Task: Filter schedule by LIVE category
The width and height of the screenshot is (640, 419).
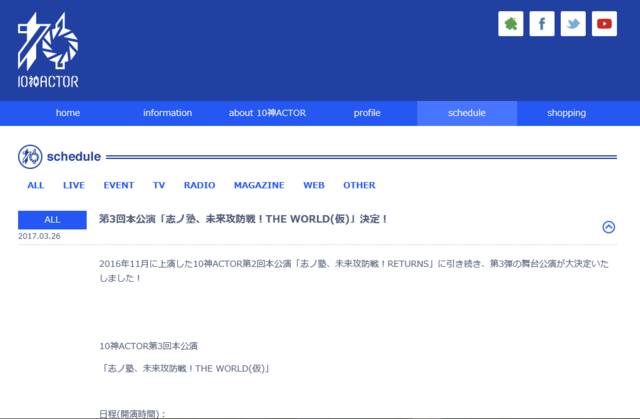Action: click(74, 185)
